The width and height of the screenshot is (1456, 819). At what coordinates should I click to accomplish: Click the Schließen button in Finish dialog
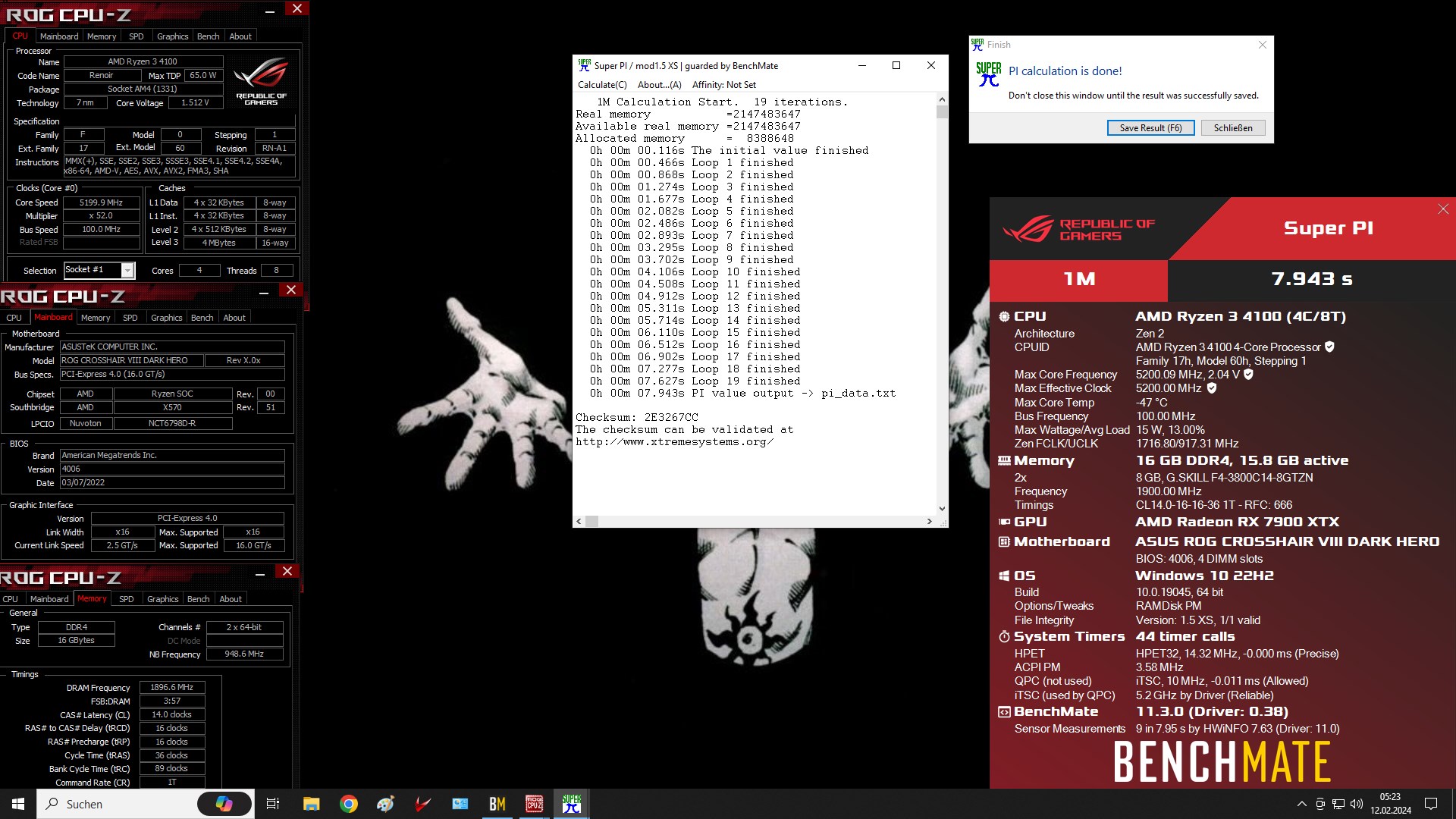pyautogui.click(x=1233, y=127)
